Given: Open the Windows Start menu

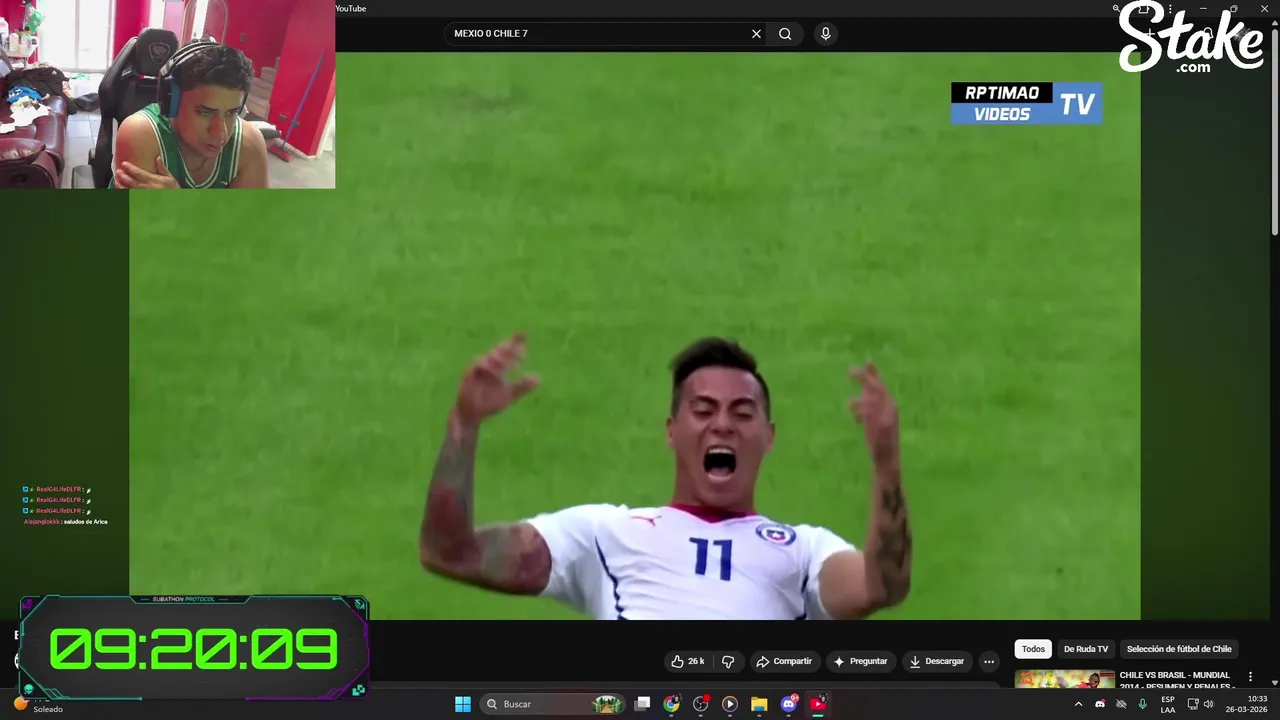Looking at the screenshot, I should tap(463, 704).
